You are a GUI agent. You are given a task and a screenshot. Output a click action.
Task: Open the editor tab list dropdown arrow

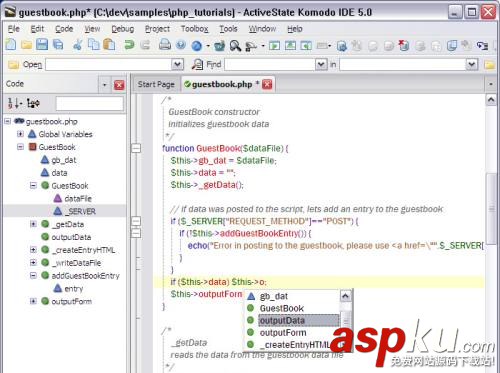491,84
